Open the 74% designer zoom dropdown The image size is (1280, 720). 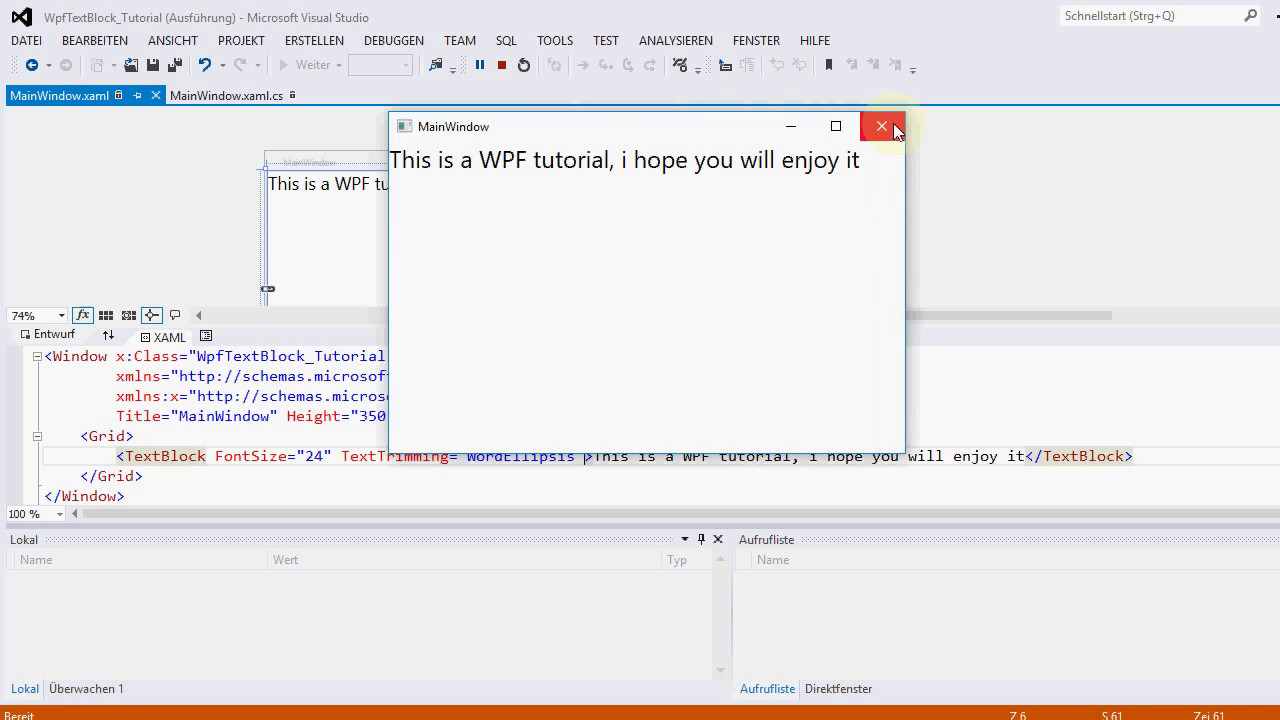(x=61, y=316)
